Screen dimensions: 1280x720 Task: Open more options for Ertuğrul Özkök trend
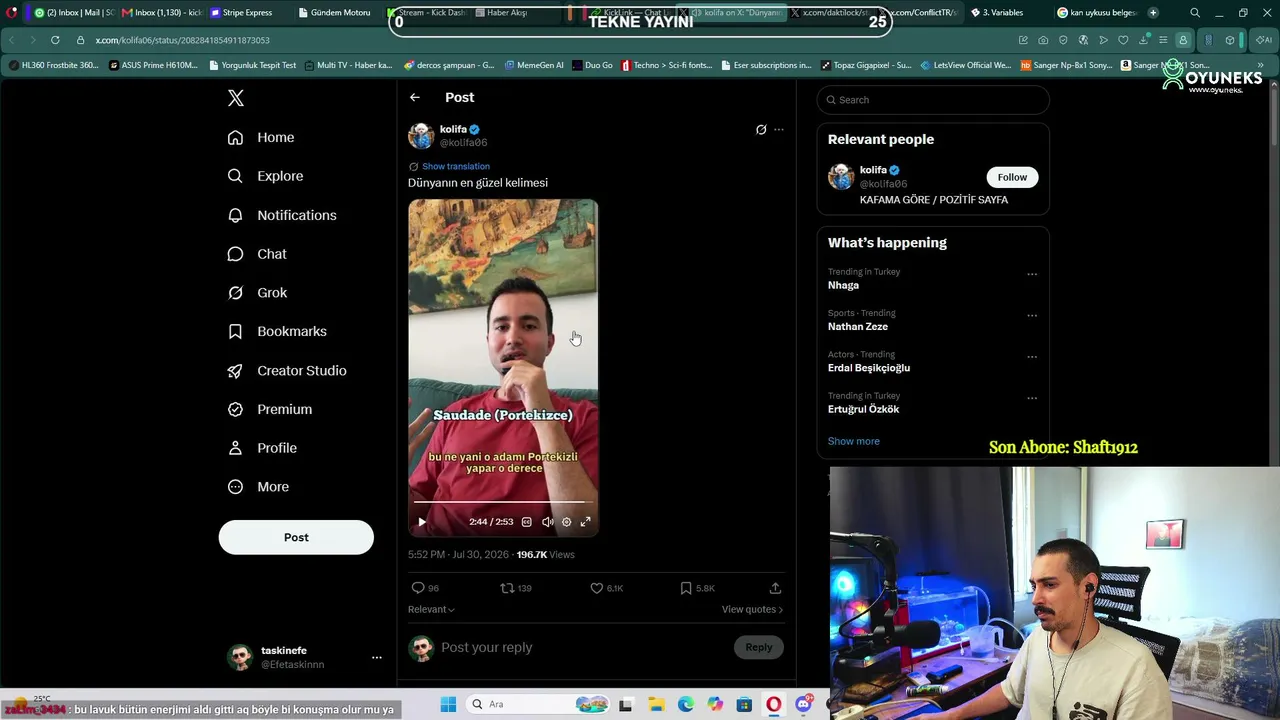(1032, 398)
